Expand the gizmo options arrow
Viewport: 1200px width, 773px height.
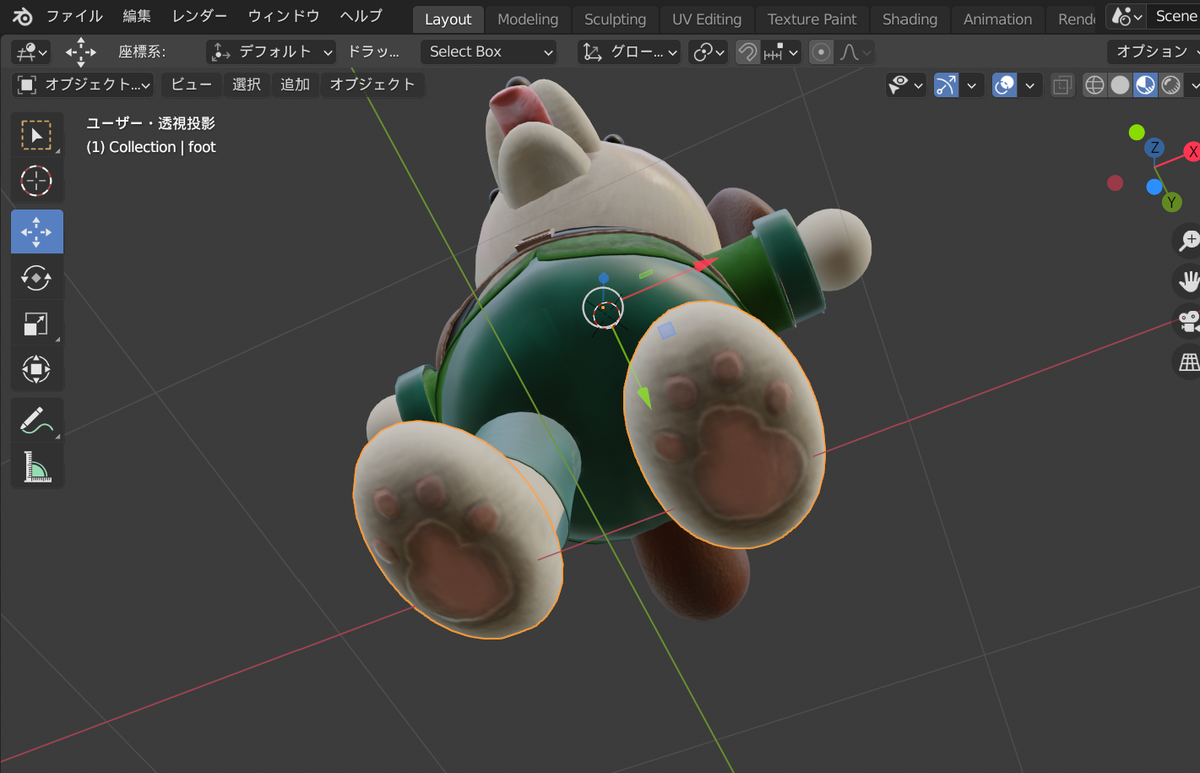[x=972, y=85]
